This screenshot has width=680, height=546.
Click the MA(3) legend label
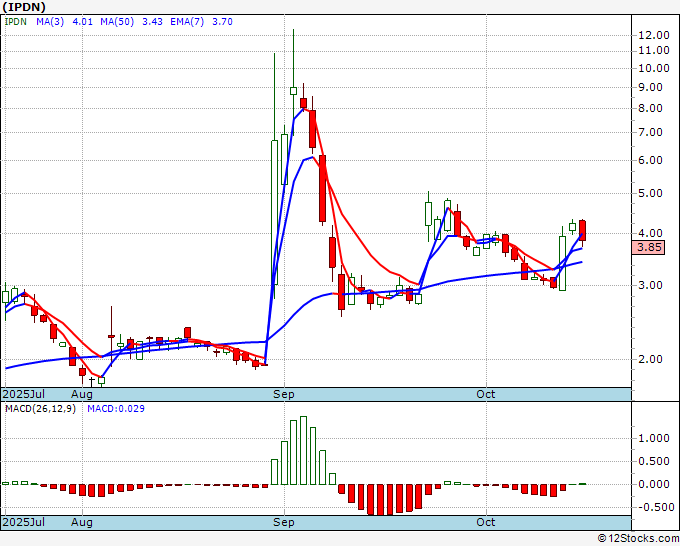[50, 22]
